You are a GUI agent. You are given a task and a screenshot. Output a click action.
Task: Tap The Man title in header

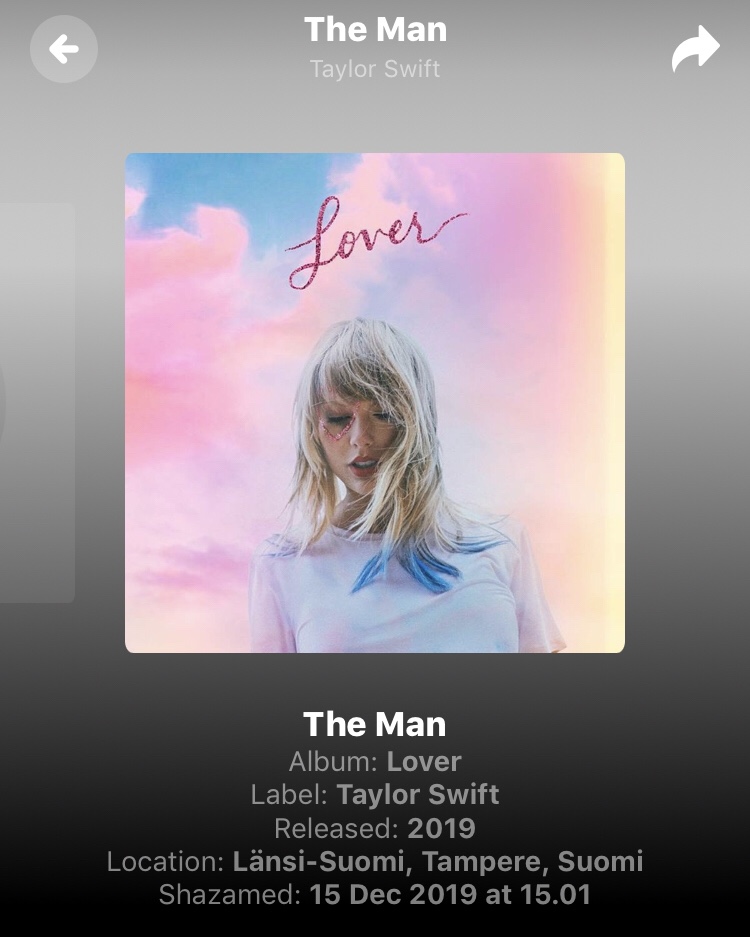[375, 29]
